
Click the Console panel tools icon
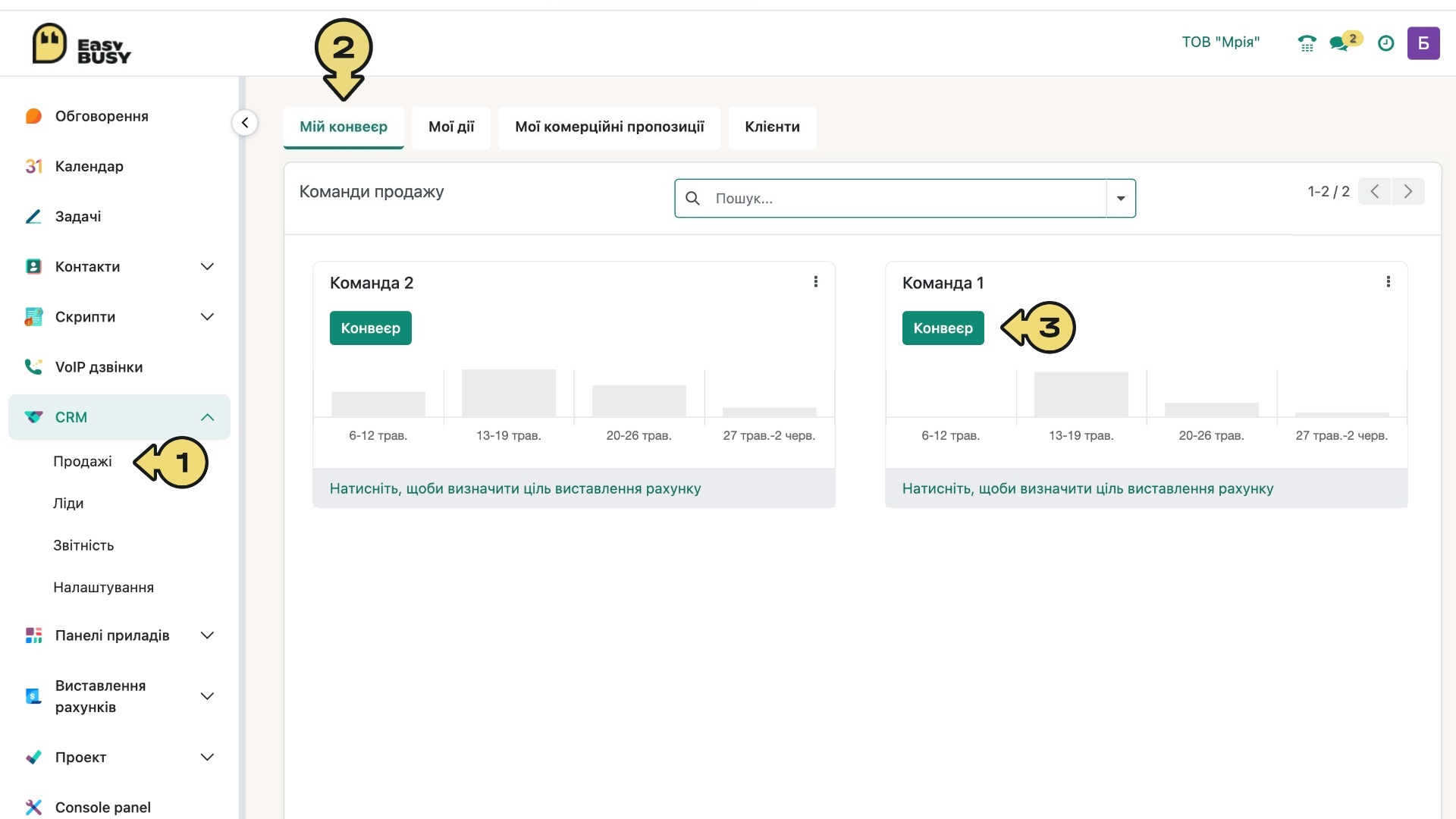33,807
